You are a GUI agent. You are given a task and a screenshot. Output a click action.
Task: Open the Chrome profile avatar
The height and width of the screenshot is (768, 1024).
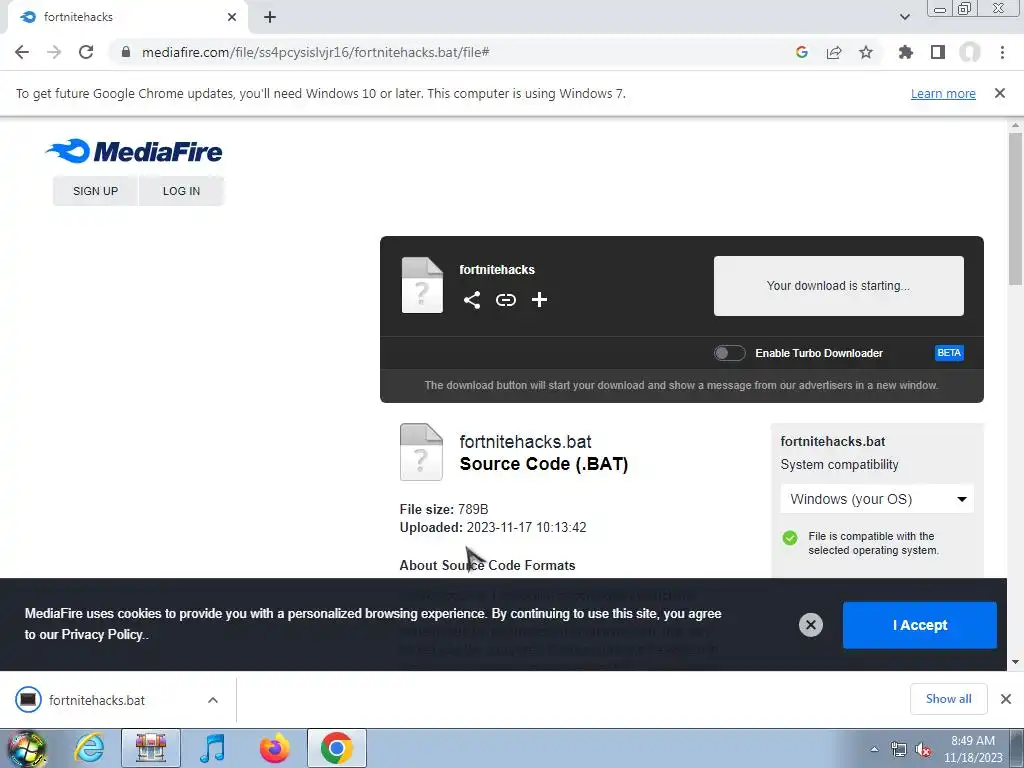[x=970, y=52]
